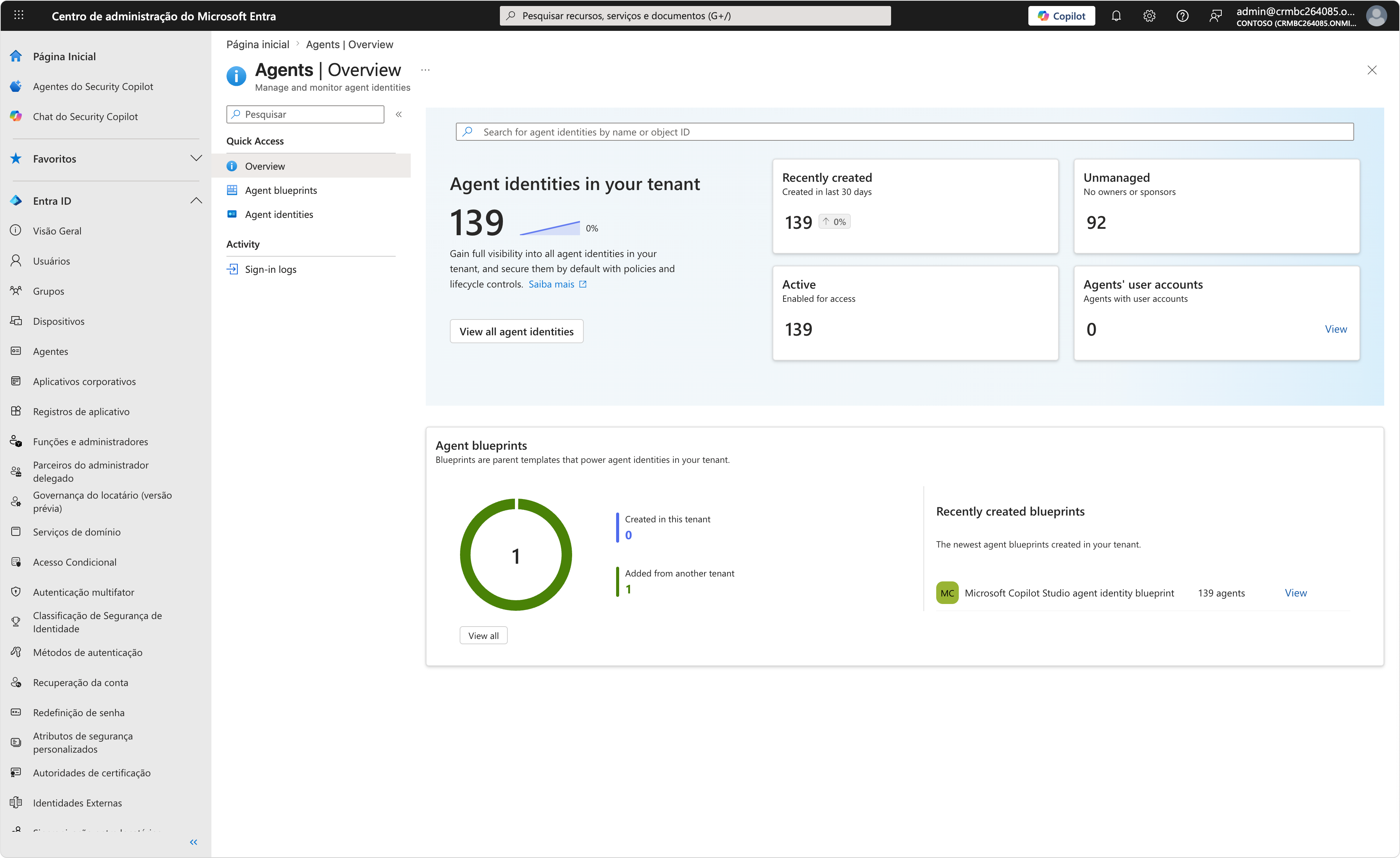Collapse the main left navigation pane
Screen dimensions: 1400x858
(x=193, y=842)
